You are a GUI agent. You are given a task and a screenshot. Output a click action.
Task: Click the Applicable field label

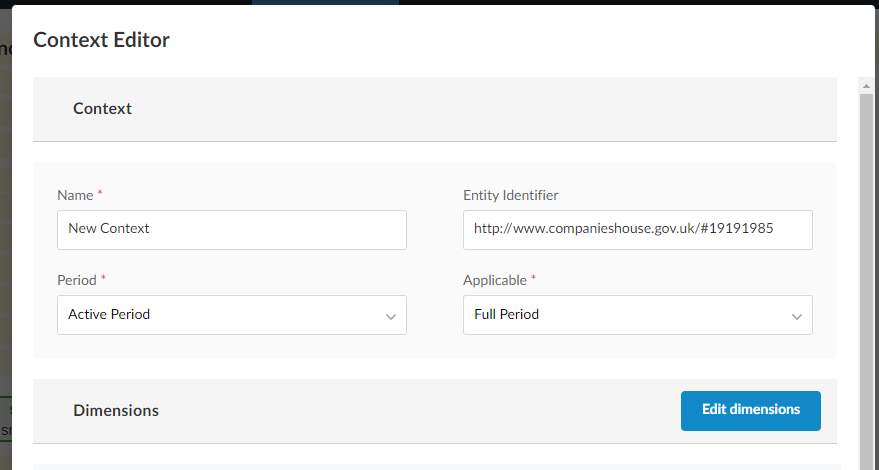click(x=495, y=280)
